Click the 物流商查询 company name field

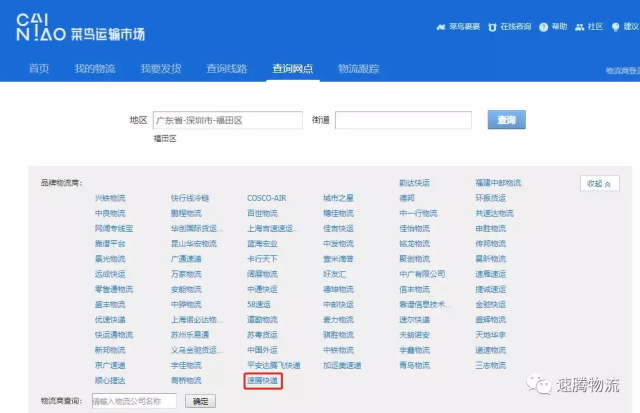tap(134, 401)
